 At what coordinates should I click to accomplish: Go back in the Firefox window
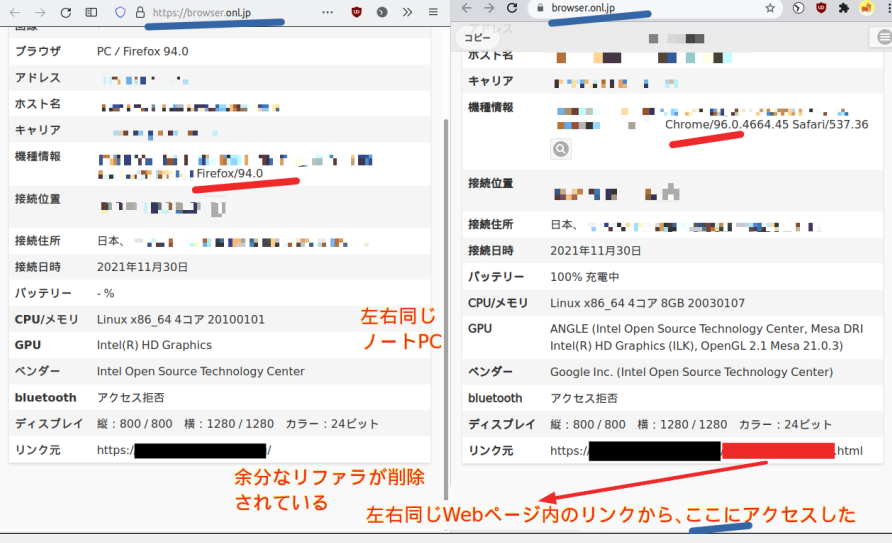15,12
